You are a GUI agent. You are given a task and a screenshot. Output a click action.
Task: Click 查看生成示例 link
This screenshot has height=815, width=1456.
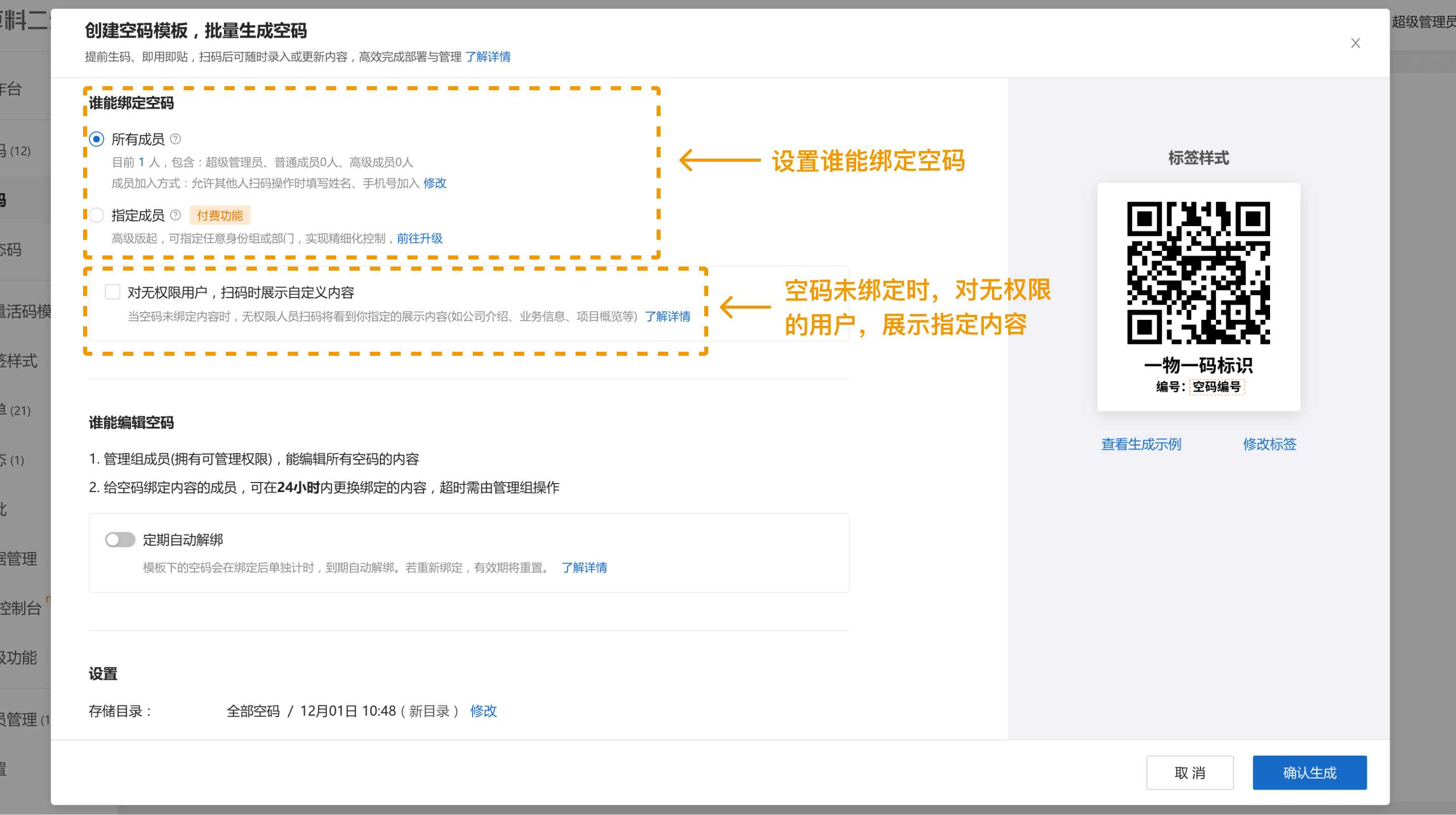click(1140, 444)
